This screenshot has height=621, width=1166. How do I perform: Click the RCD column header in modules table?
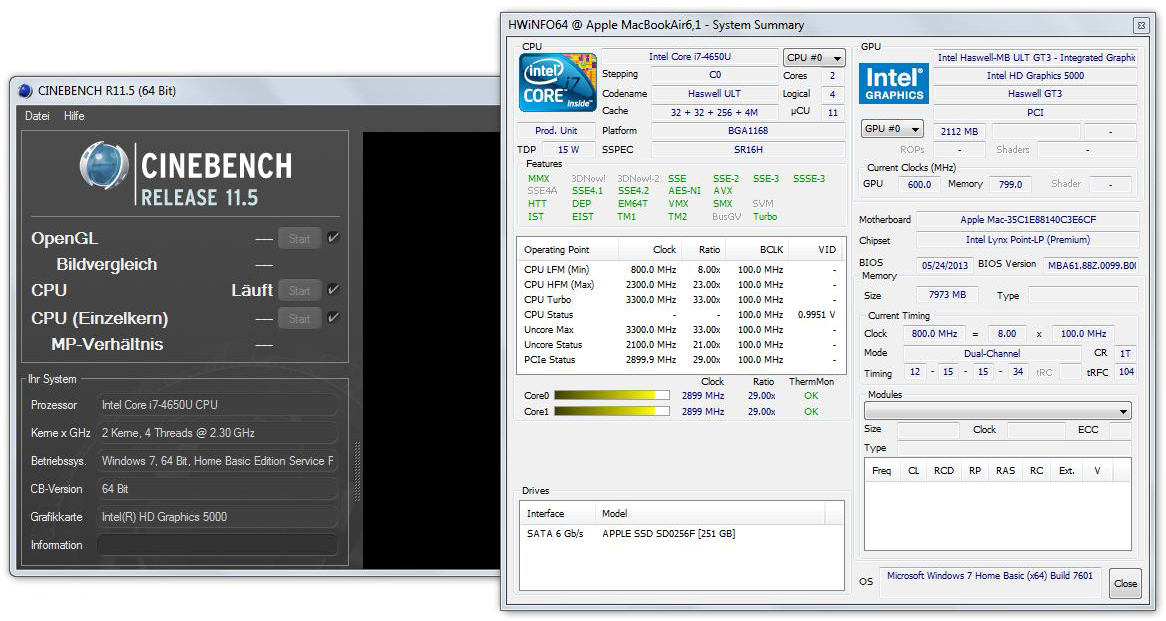pyautogui.click(x=944, y=471)
